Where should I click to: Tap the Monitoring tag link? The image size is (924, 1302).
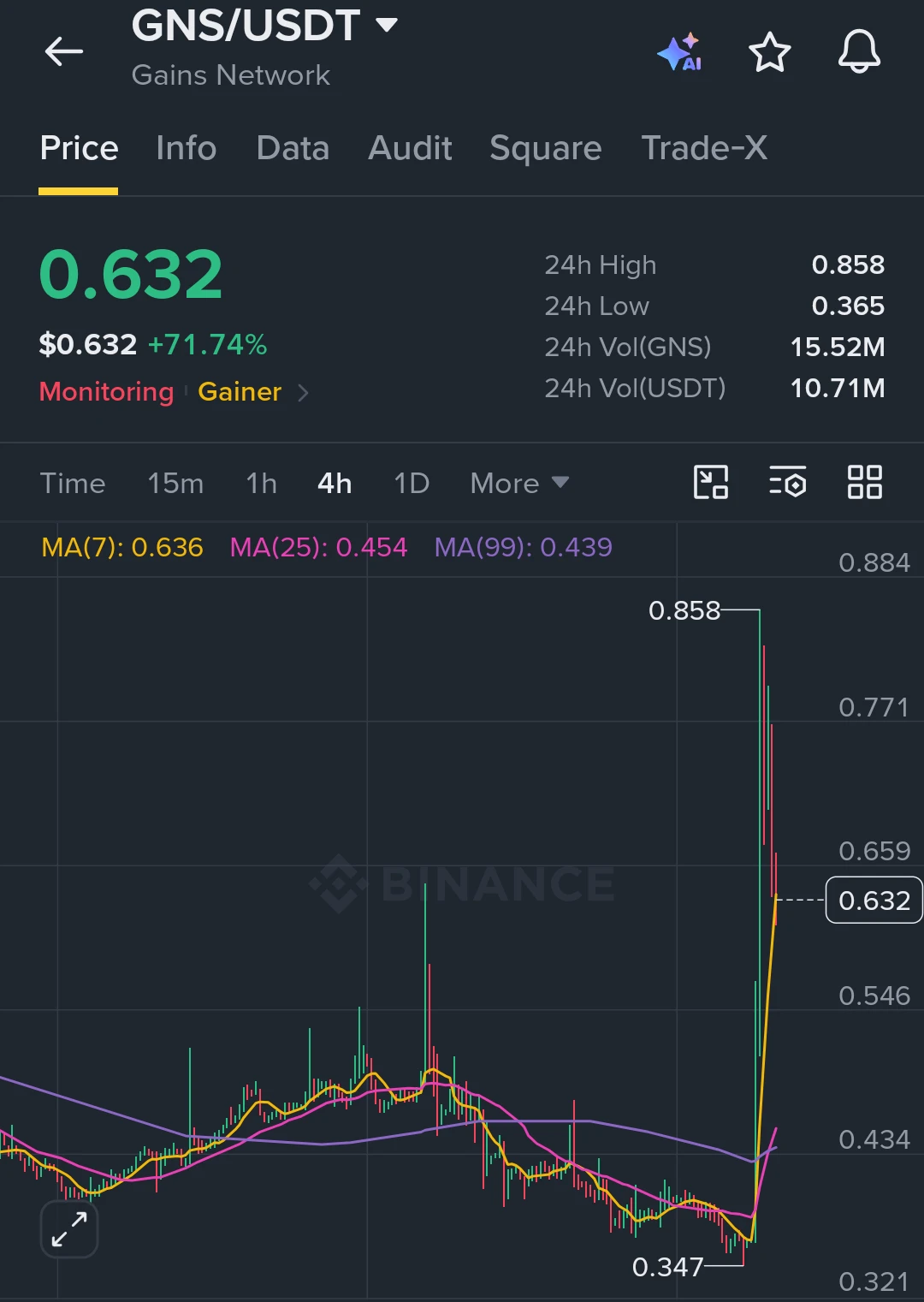click(107, 392)
